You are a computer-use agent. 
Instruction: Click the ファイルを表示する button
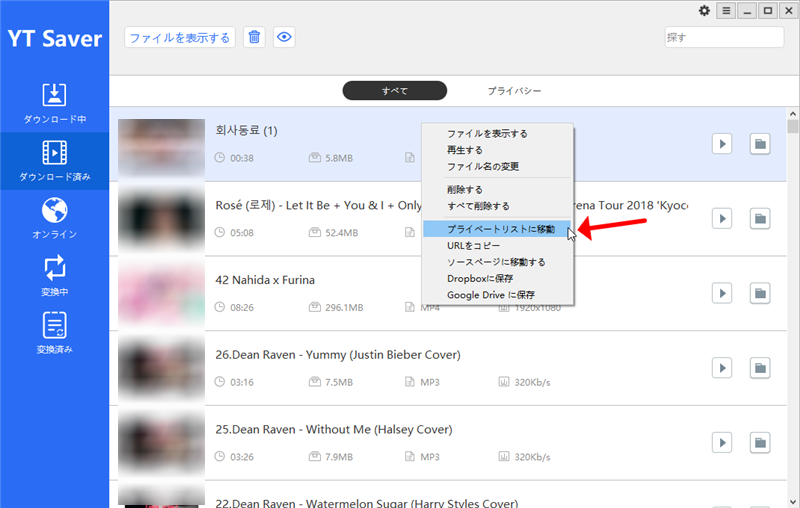pos(180,38)
